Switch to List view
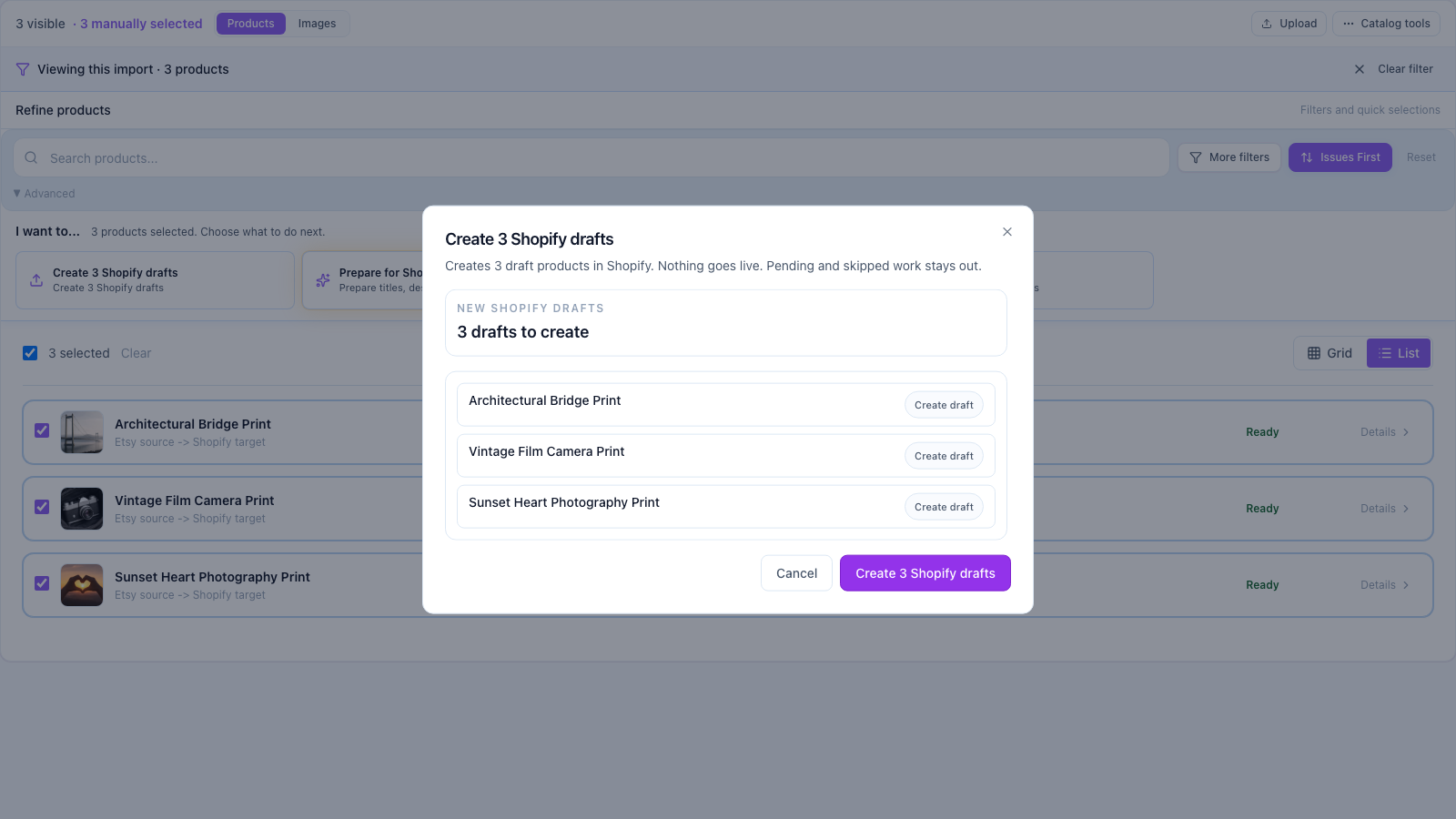 (1399, 353)
